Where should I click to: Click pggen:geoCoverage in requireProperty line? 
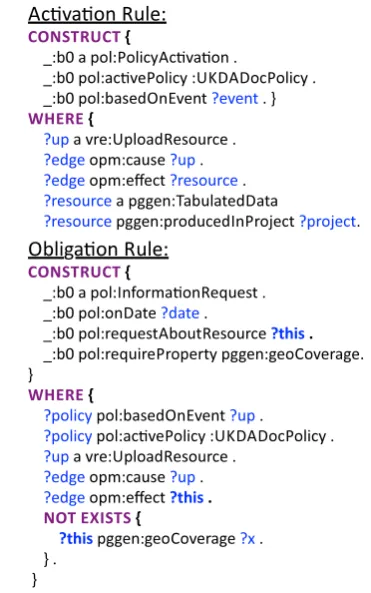290,354
